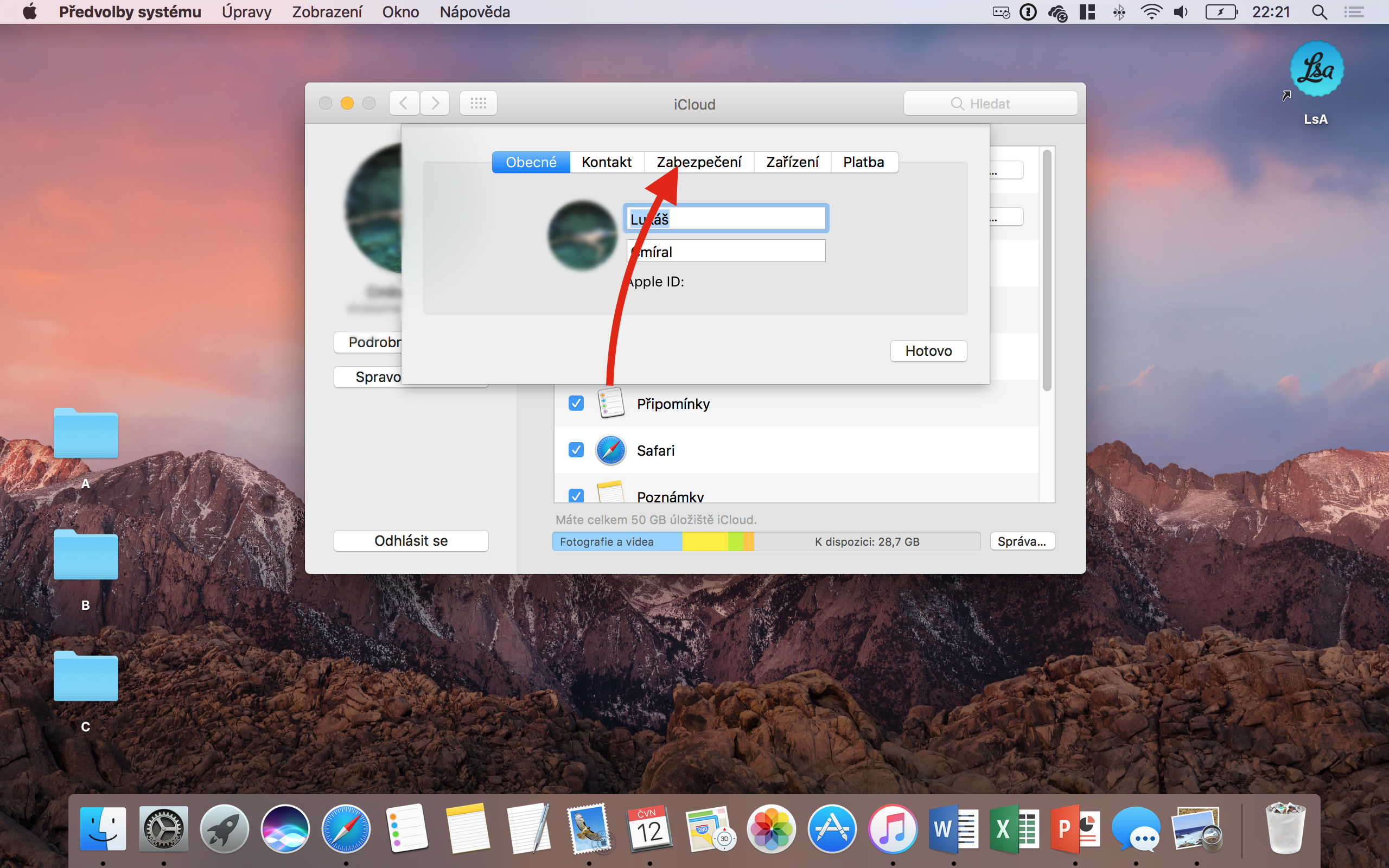The image size is (1389, 868).
Task: Open App Store from Dock
Action: coord(832,829)
